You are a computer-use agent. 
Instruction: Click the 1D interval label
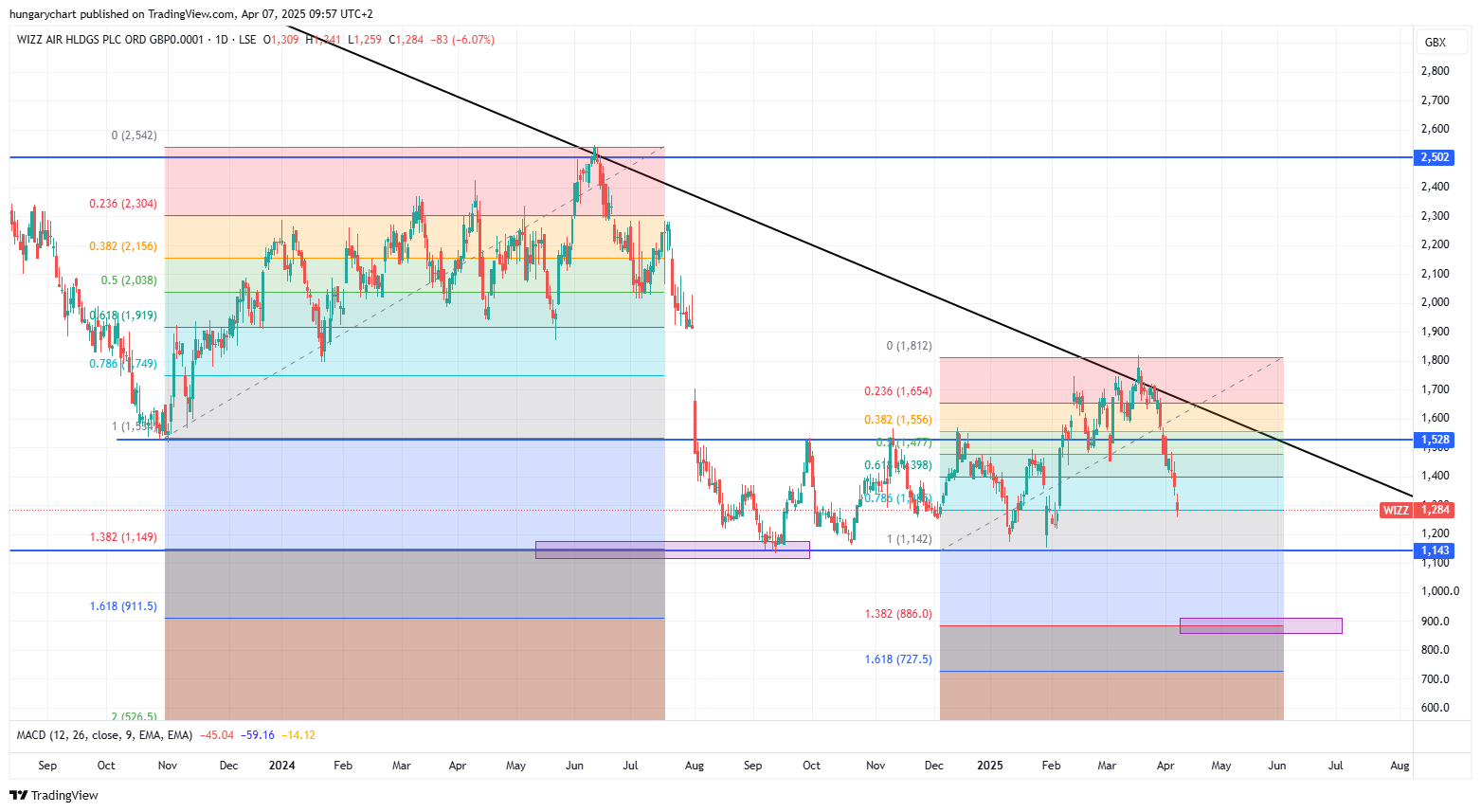(x=222, y=40)
